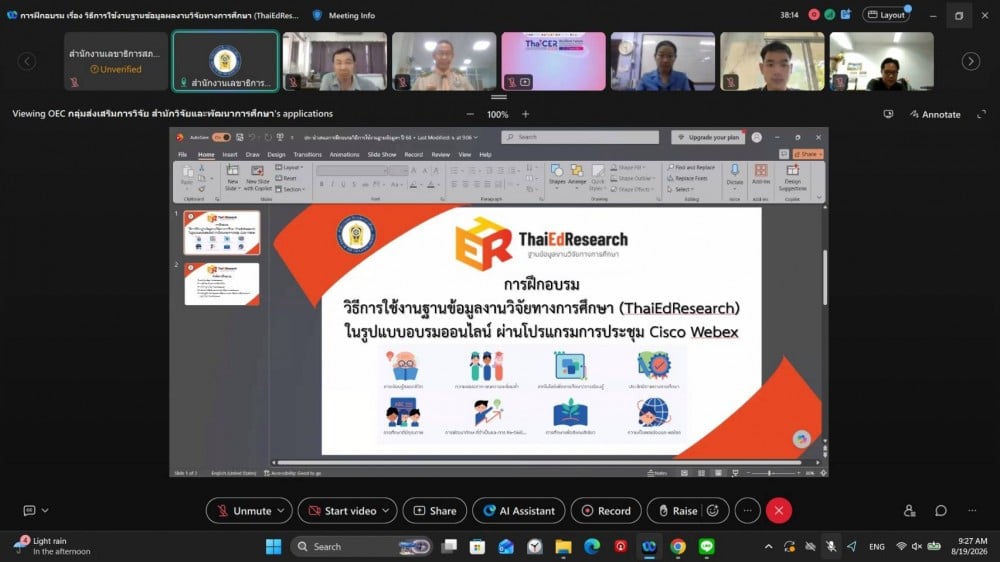Open PowerPoint Slide Show tab
Viewport: 1000px width, 562px height.
tap(381, 154)
